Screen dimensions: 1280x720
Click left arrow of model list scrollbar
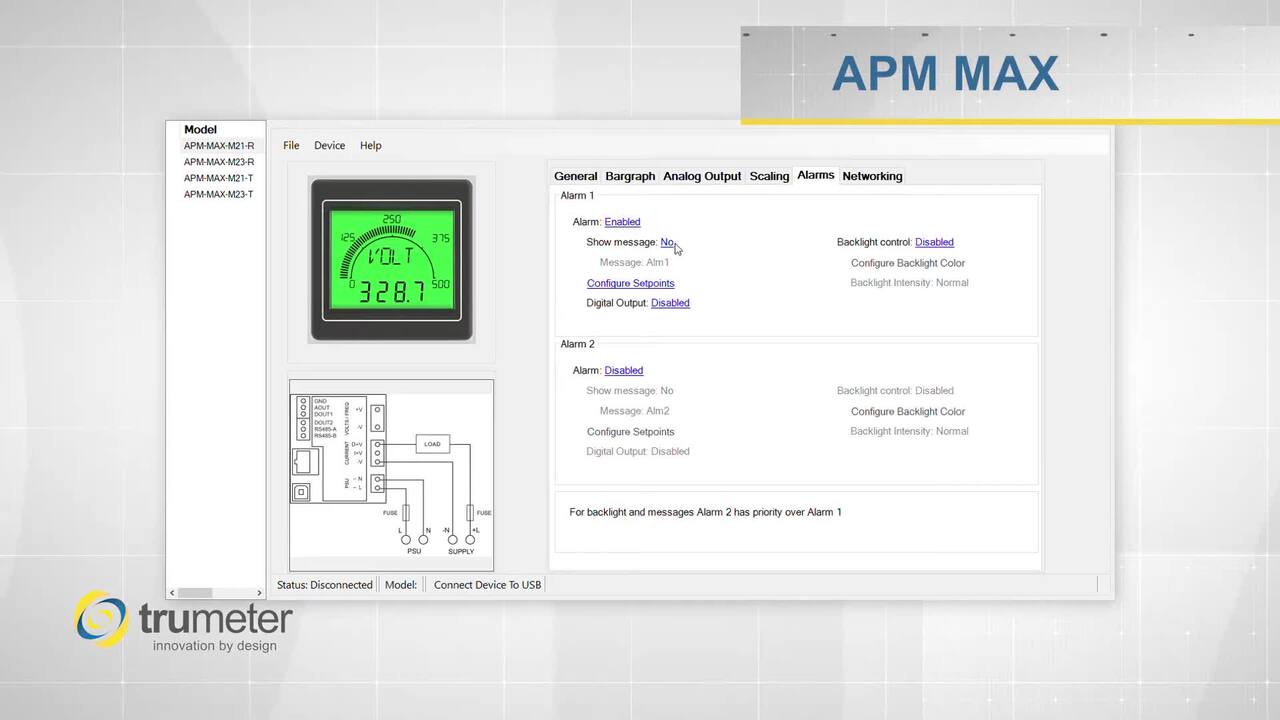[172, 593]
